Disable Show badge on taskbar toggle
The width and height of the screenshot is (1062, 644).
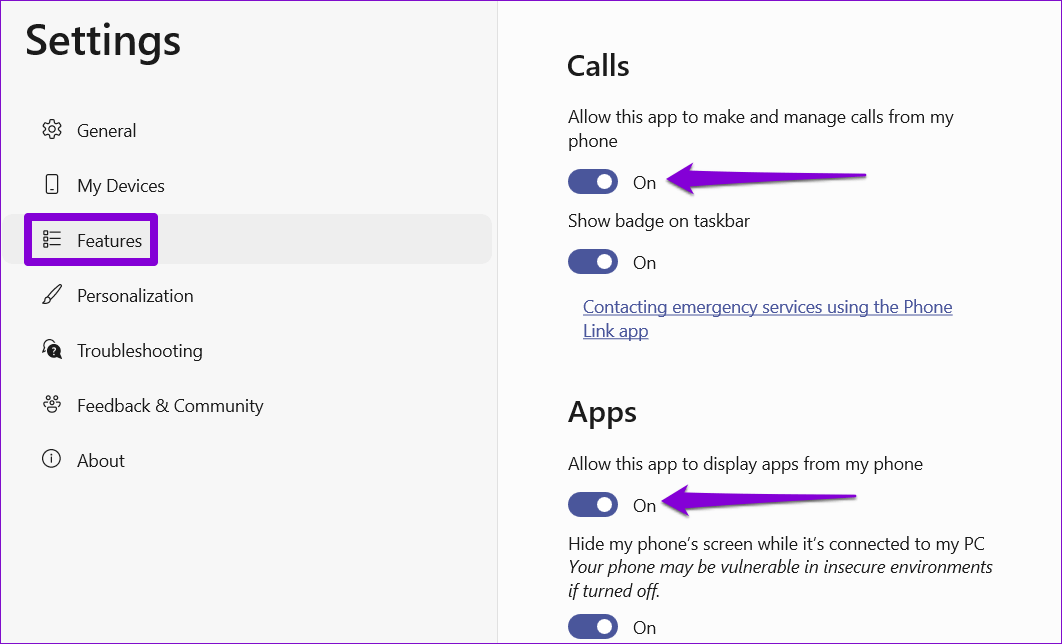pyautogui.click(x=593, y=261)
